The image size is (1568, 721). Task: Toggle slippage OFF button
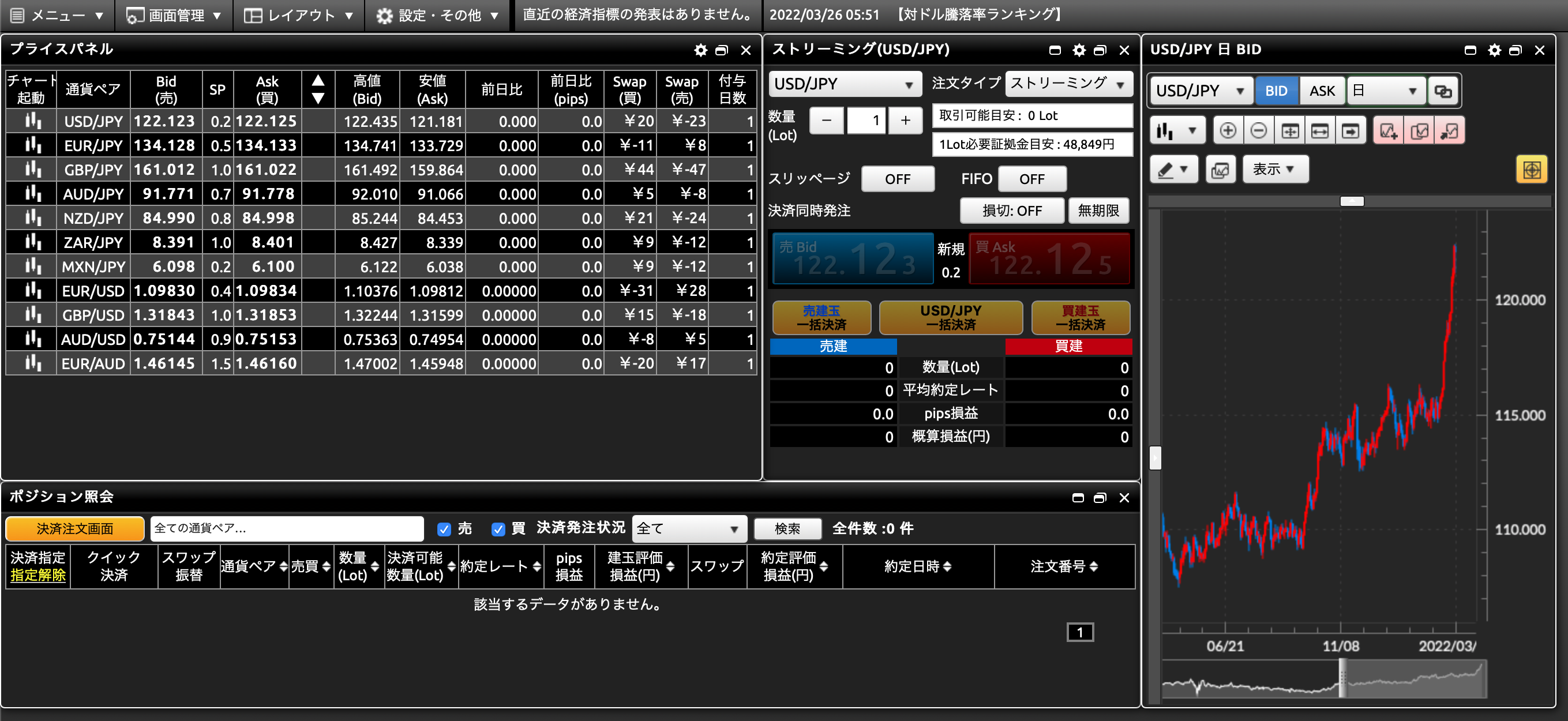tap(897, 179)
